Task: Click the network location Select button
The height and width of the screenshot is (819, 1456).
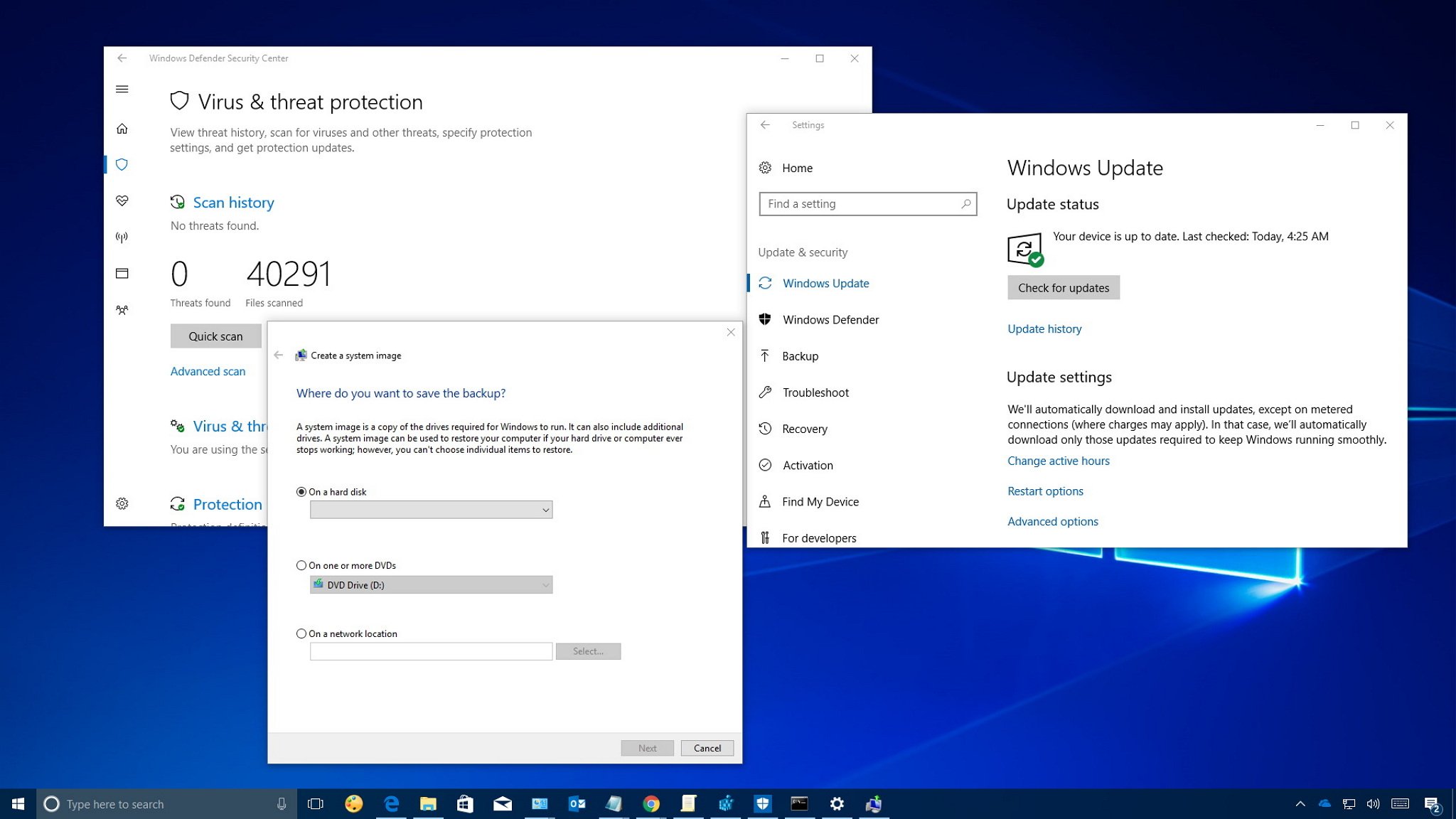Action: point(587,651)
